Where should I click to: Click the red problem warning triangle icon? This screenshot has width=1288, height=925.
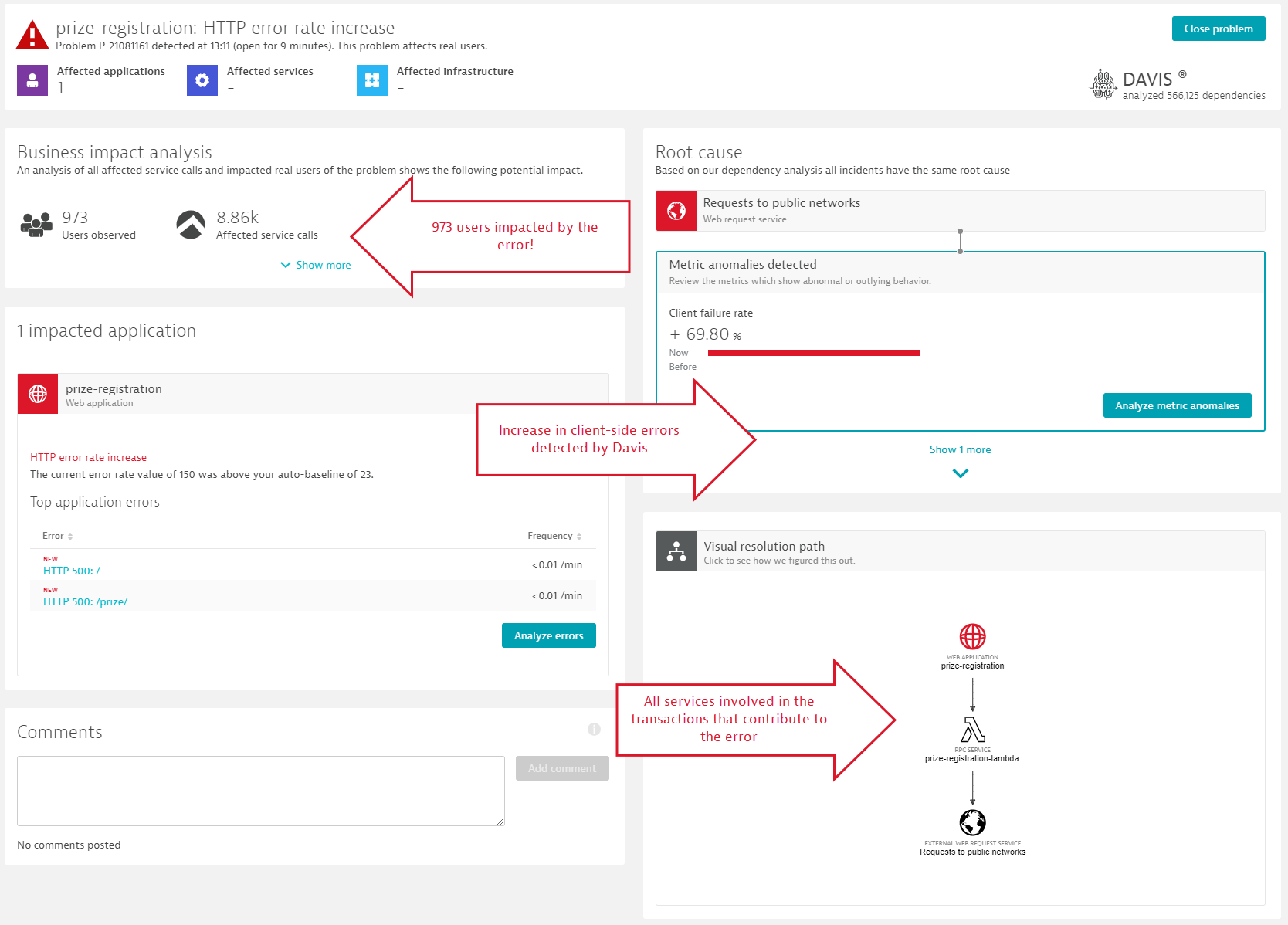[x=32, y=34]
